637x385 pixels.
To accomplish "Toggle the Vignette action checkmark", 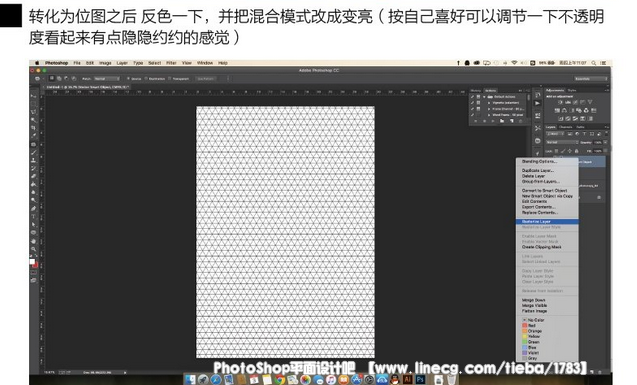I will pyautogui.click(x=472, y=103).
